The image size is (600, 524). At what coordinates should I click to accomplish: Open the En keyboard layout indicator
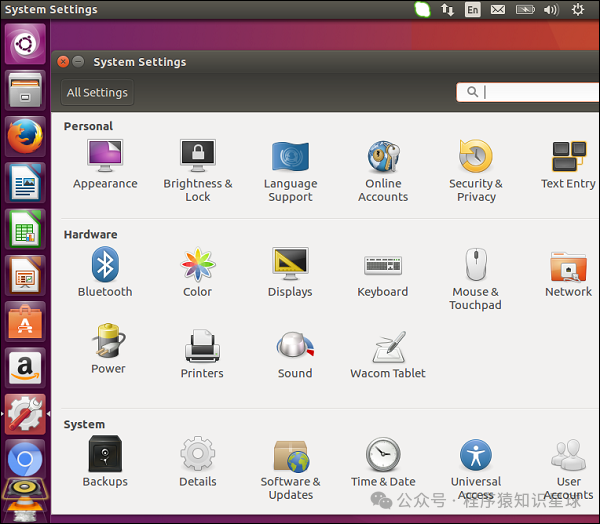[473, 9]
